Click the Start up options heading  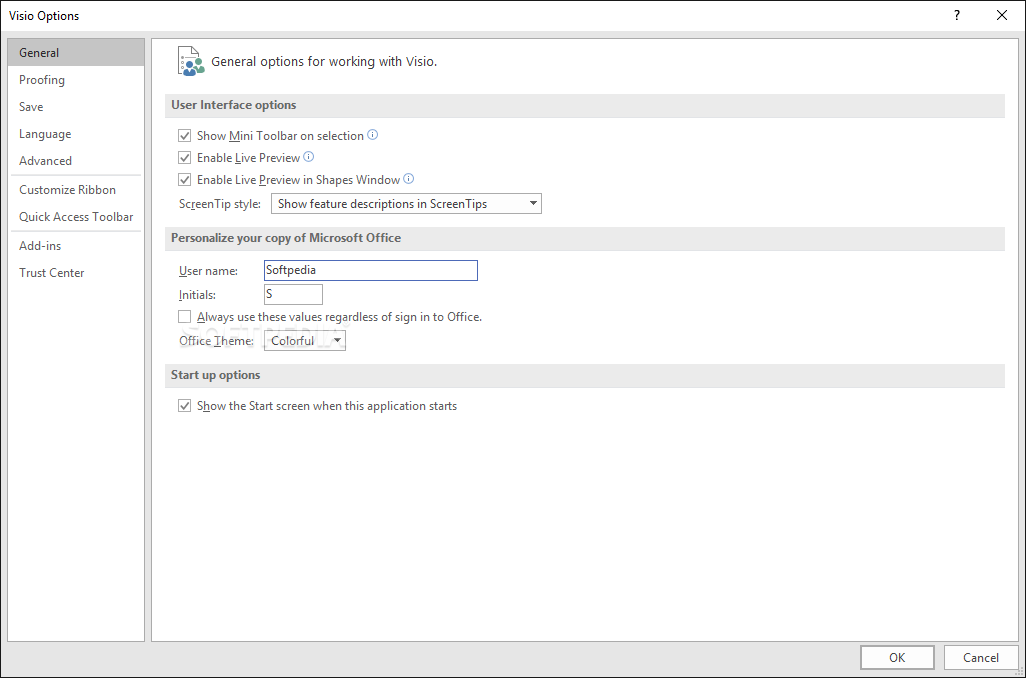(215, 375)
